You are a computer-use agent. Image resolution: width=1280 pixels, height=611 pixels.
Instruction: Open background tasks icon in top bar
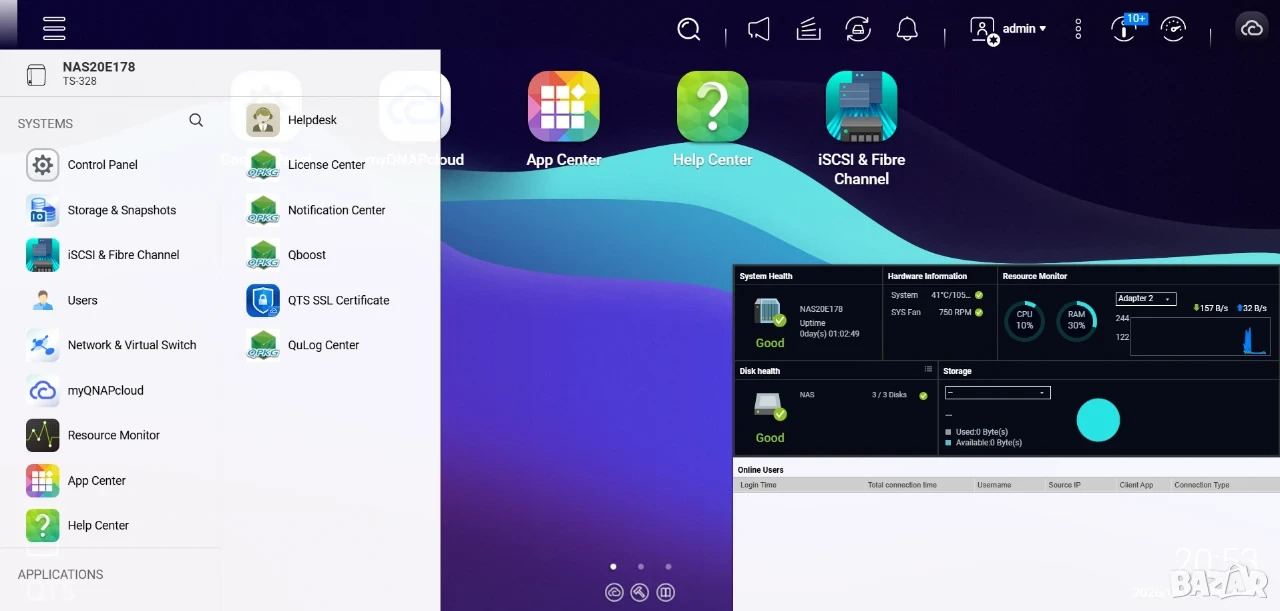tap(808, 29)
